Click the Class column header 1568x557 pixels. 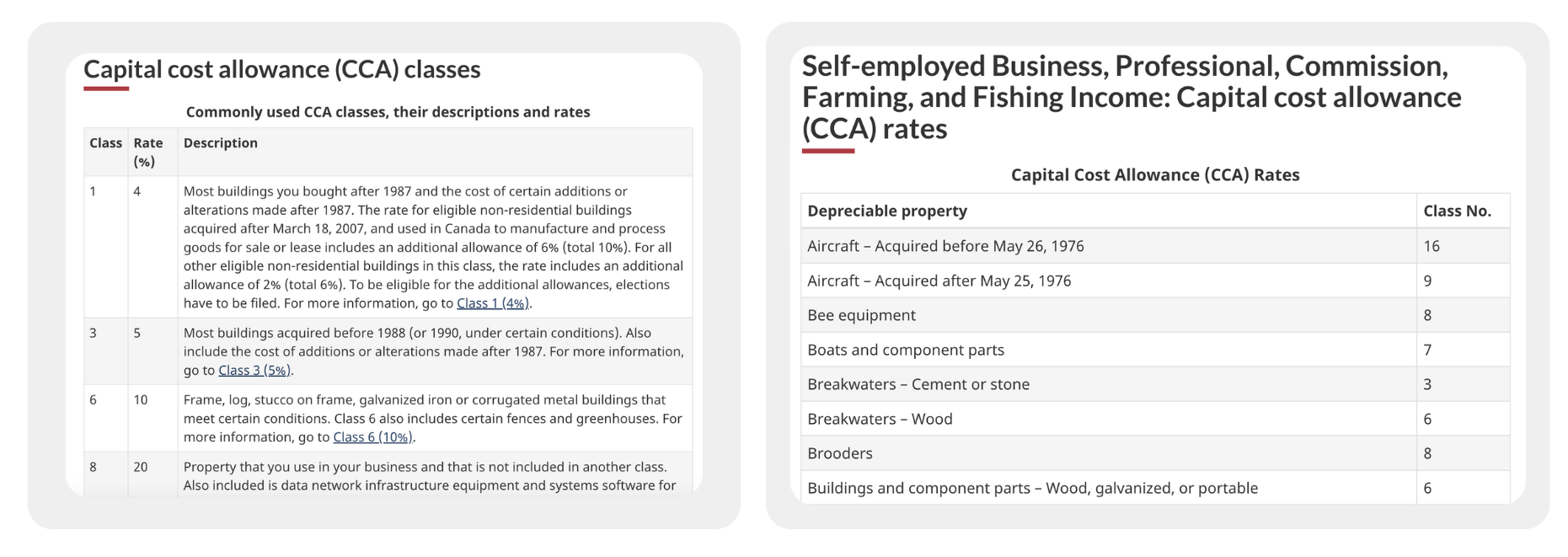point(106,143)
